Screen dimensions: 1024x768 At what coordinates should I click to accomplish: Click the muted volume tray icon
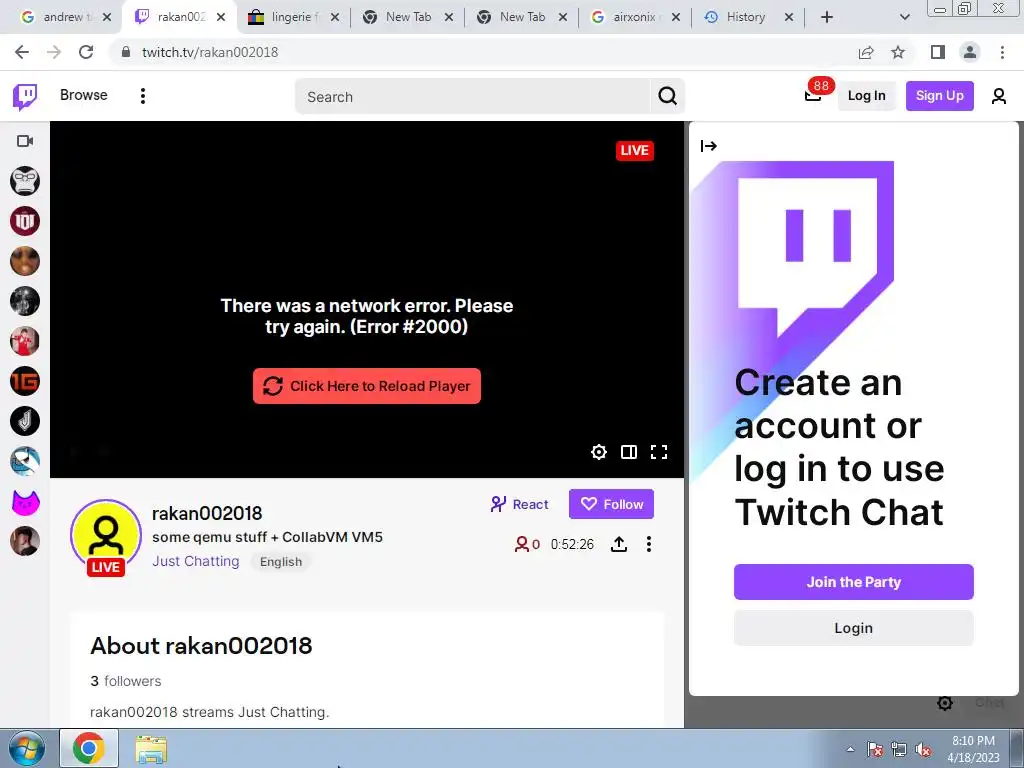coord(923,749)
